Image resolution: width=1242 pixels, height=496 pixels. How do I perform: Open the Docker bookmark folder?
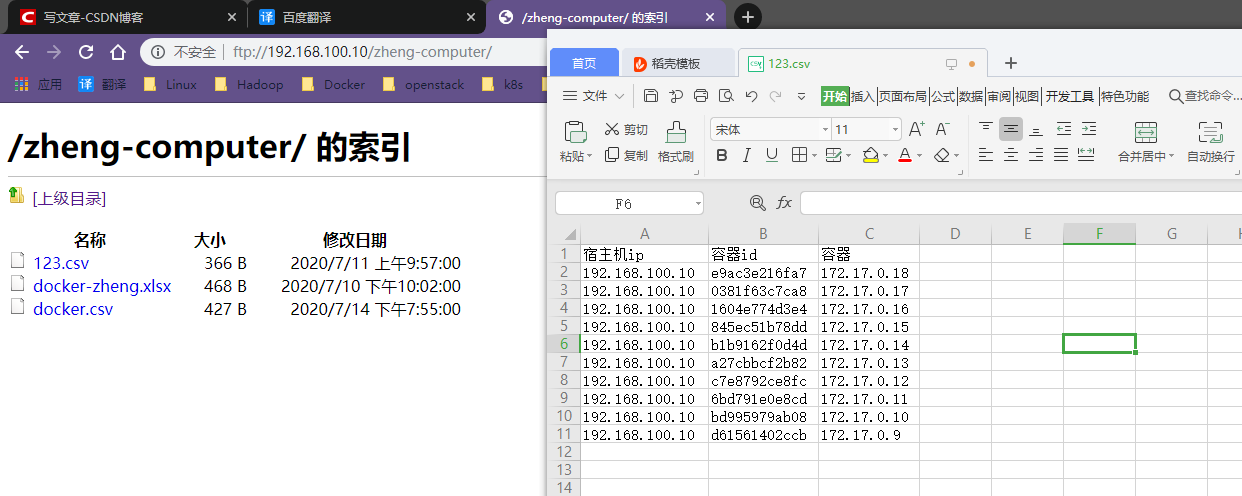coord(333,84)
